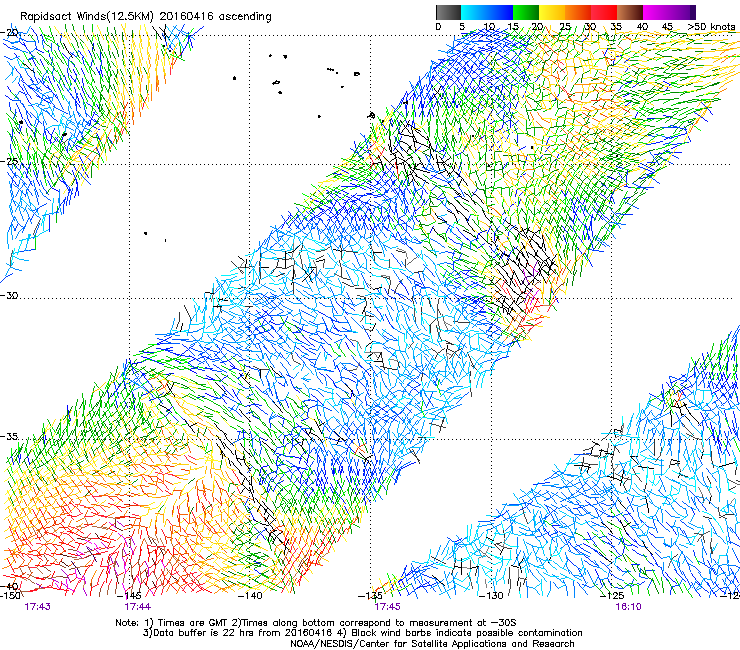The height and width of the screenshot is (650, 740).
Task: Click the '>50 knots' legend label
Action: [711, 27]
